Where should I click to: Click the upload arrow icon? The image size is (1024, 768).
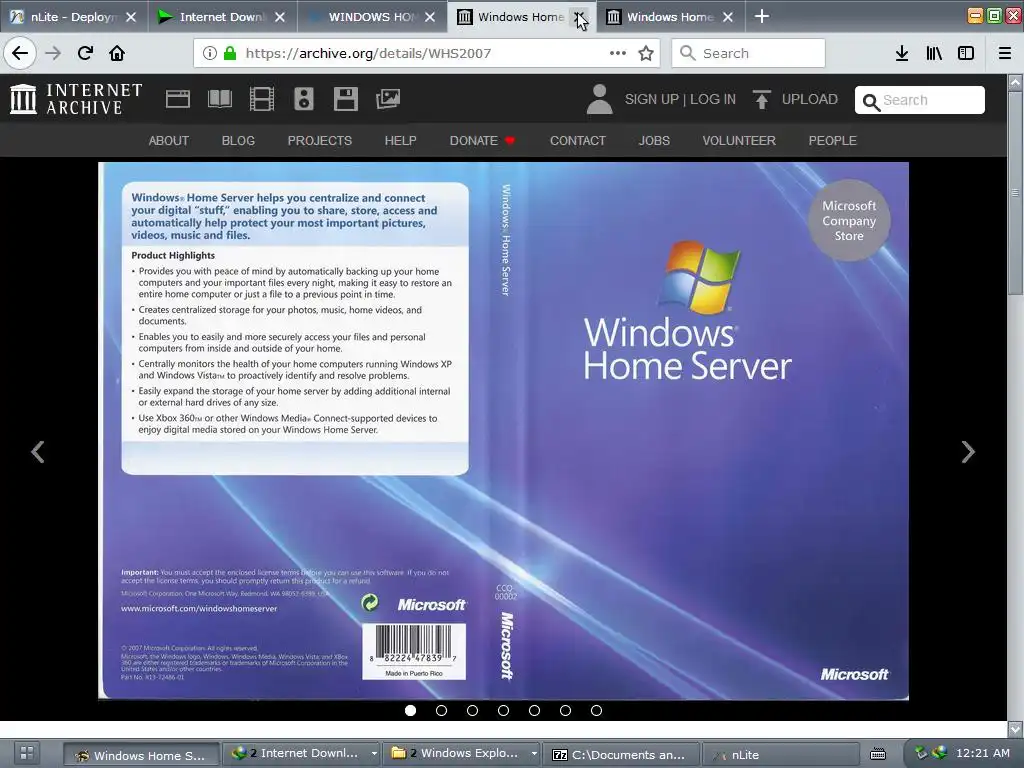(x=761, y=99)
